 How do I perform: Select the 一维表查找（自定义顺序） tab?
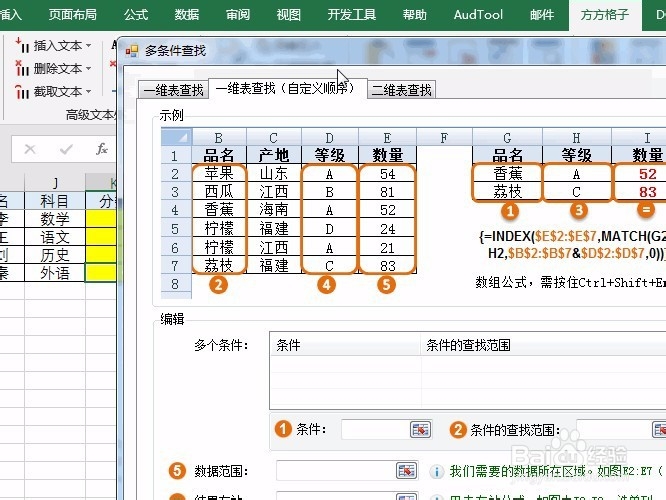[288, 88]
